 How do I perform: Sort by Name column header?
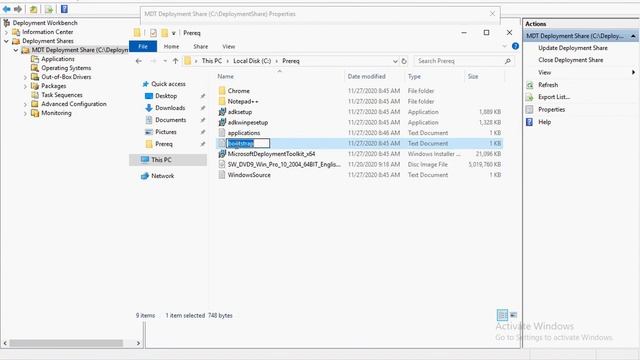click(x=225, y=76)
